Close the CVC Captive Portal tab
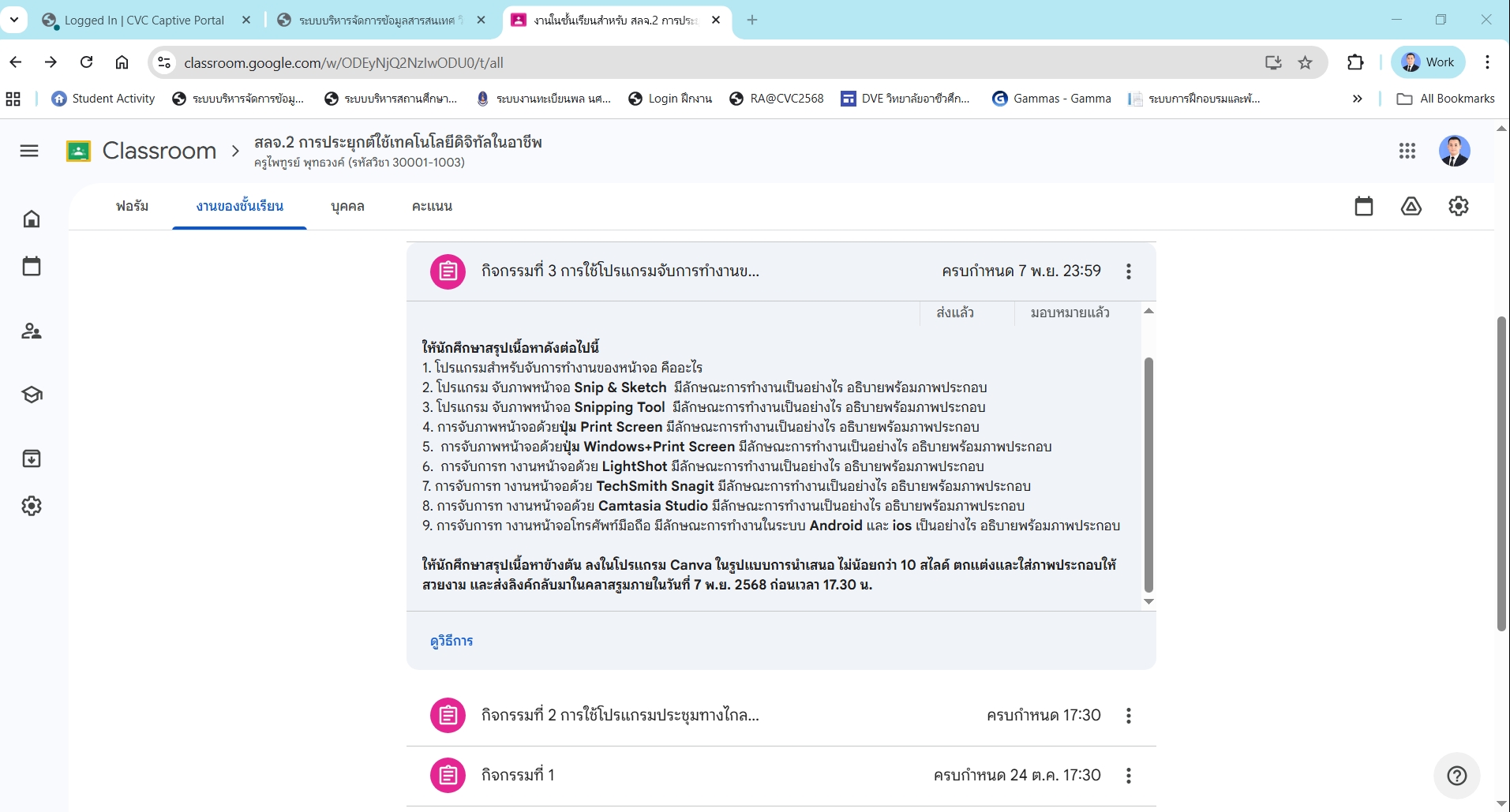Image resolution: width=1510 pixels, height=812 pixels. click(x=246, y=21)
